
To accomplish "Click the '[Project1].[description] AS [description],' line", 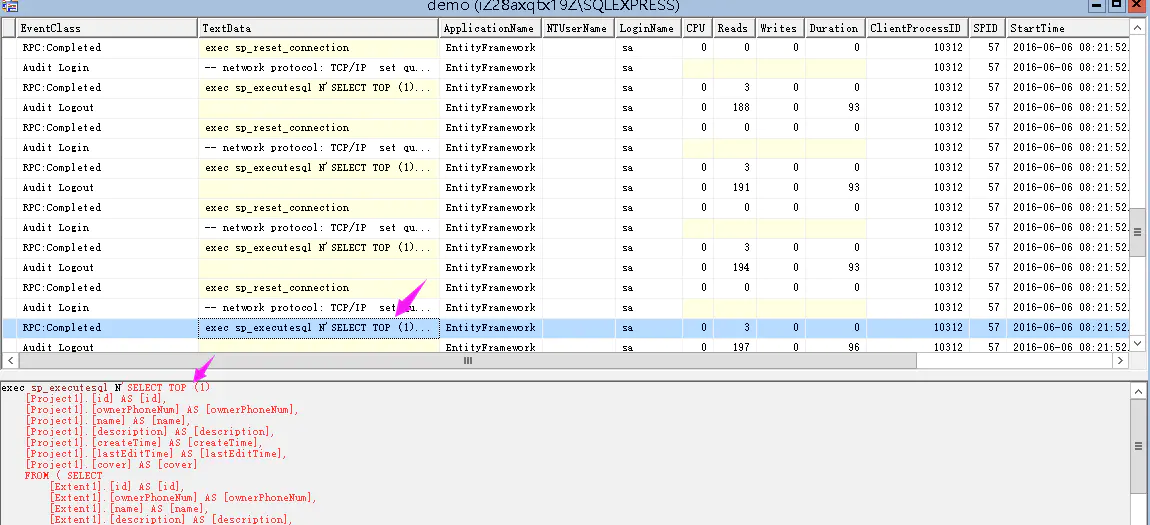I will pos(150,431).
